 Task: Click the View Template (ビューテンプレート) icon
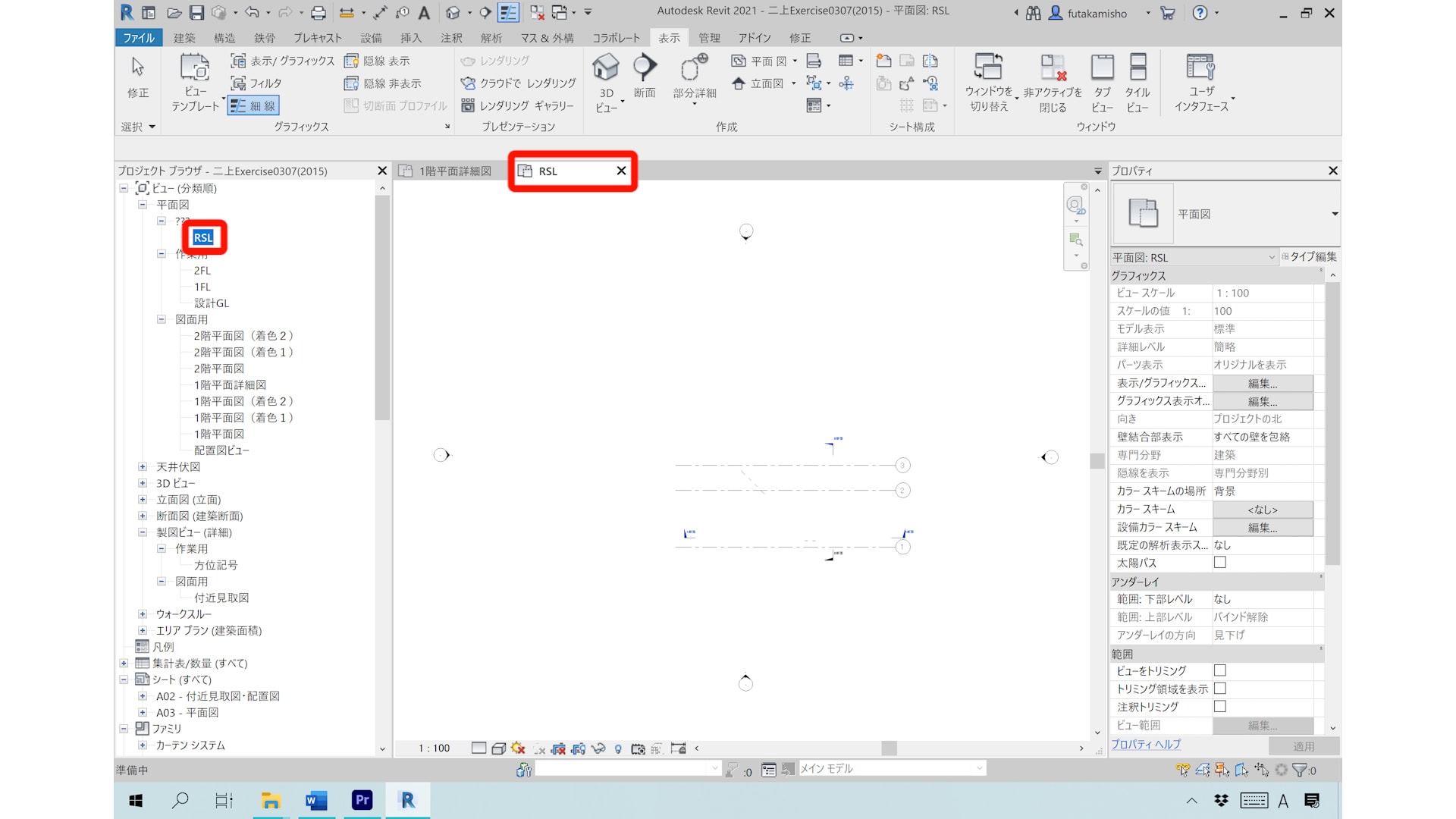195,67
